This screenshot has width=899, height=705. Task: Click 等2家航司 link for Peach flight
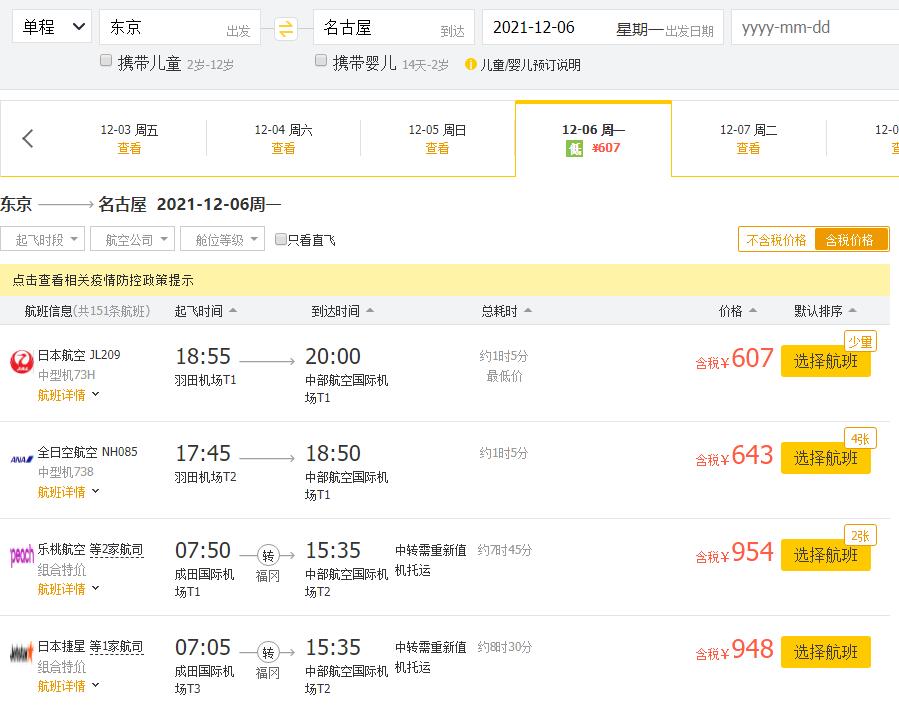[x=116, y=549]
